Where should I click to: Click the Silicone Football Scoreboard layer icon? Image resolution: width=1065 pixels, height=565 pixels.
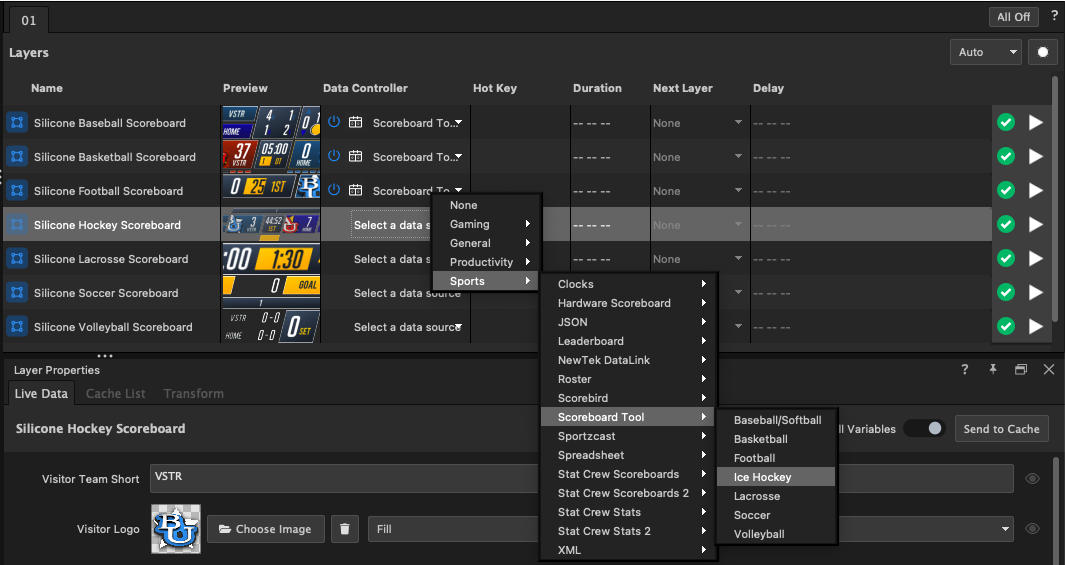tap(17, 191)
